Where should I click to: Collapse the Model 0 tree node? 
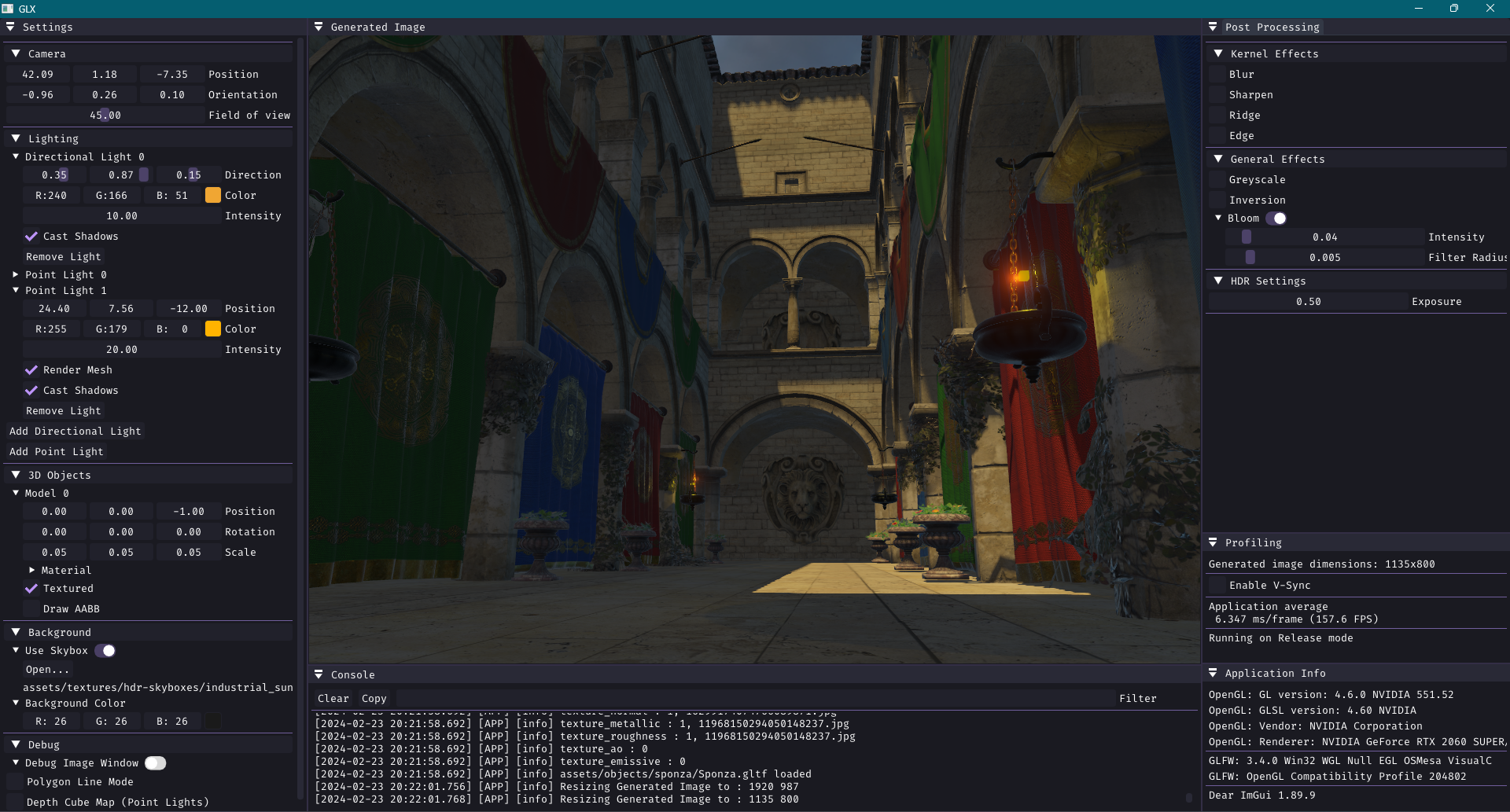[x=16, y=493]
